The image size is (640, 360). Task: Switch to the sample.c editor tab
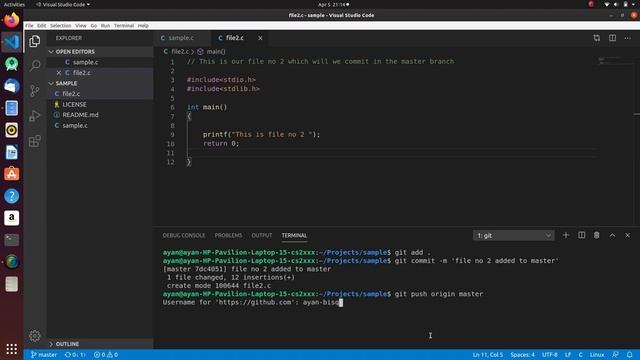coord(182,38)
